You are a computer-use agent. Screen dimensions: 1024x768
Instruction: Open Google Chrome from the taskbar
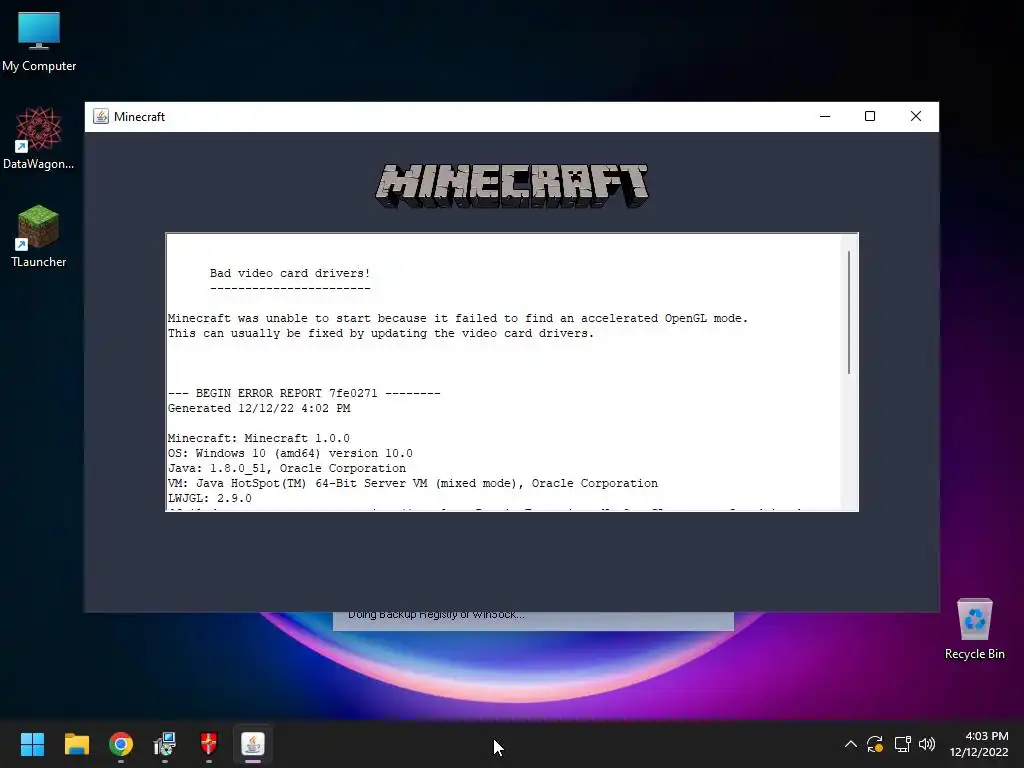click(121, 744)
